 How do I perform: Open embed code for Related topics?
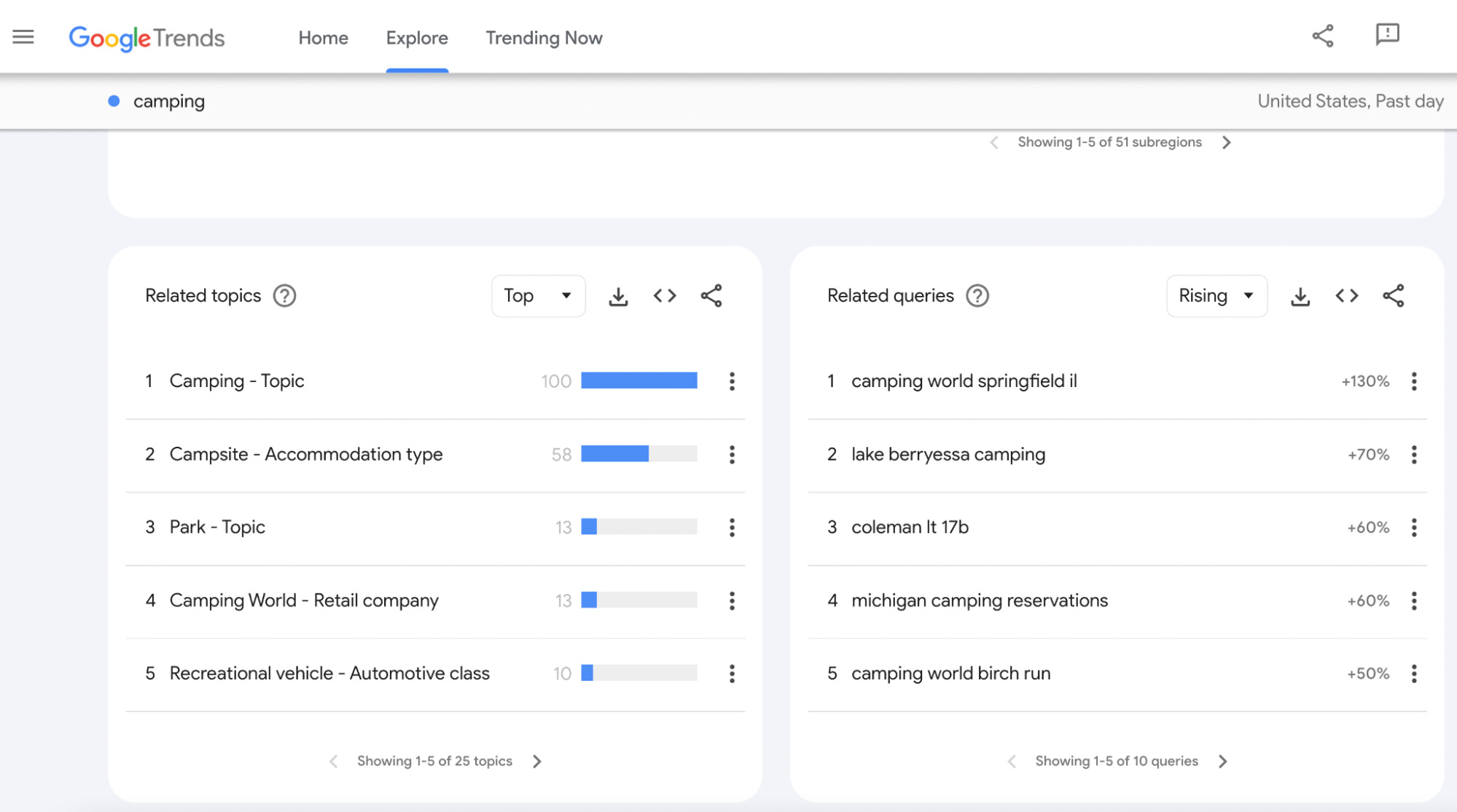point(664,295)
